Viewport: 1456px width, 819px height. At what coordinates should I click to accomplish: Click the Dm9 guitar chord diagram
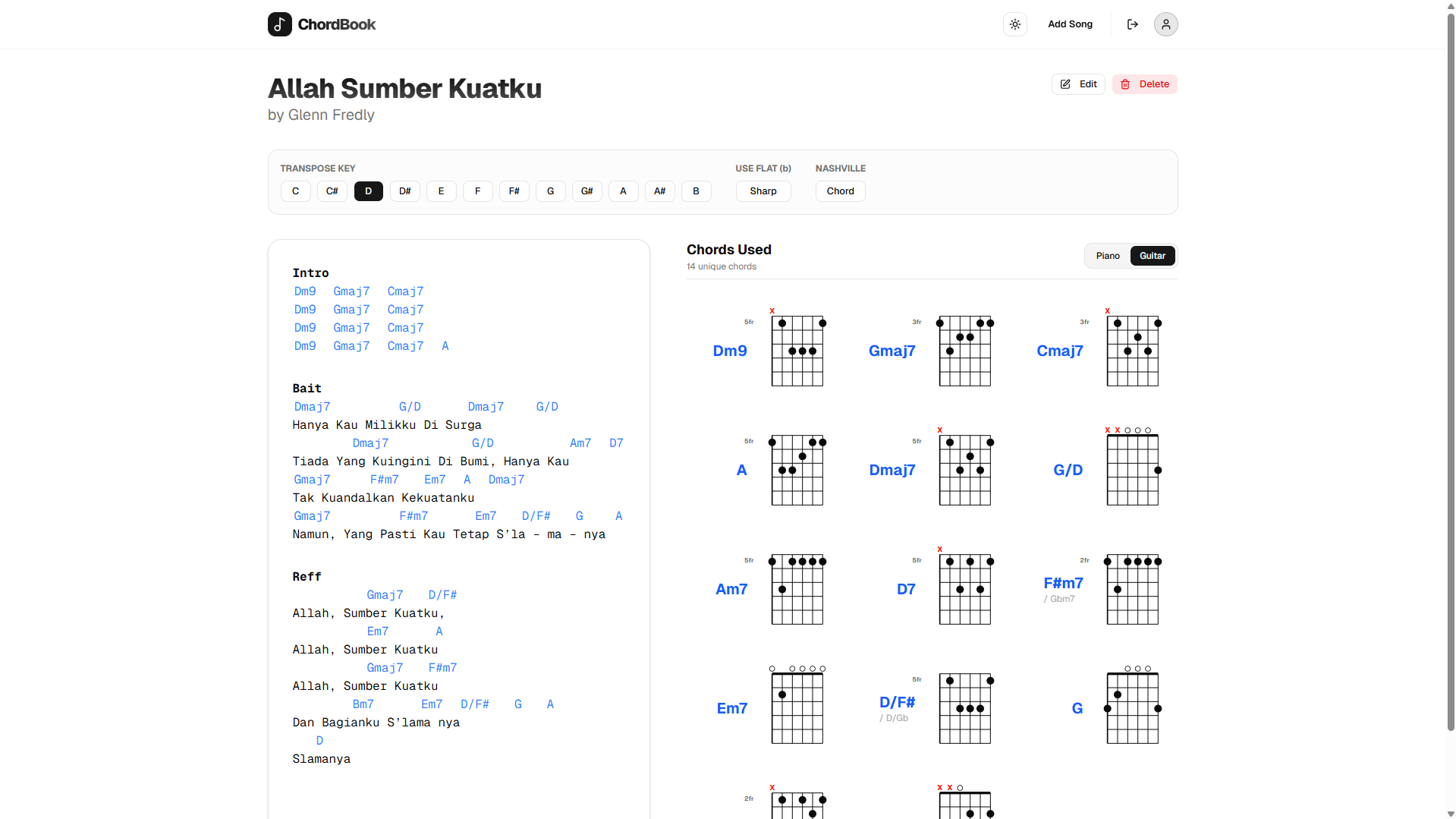[x=797, y=348]
